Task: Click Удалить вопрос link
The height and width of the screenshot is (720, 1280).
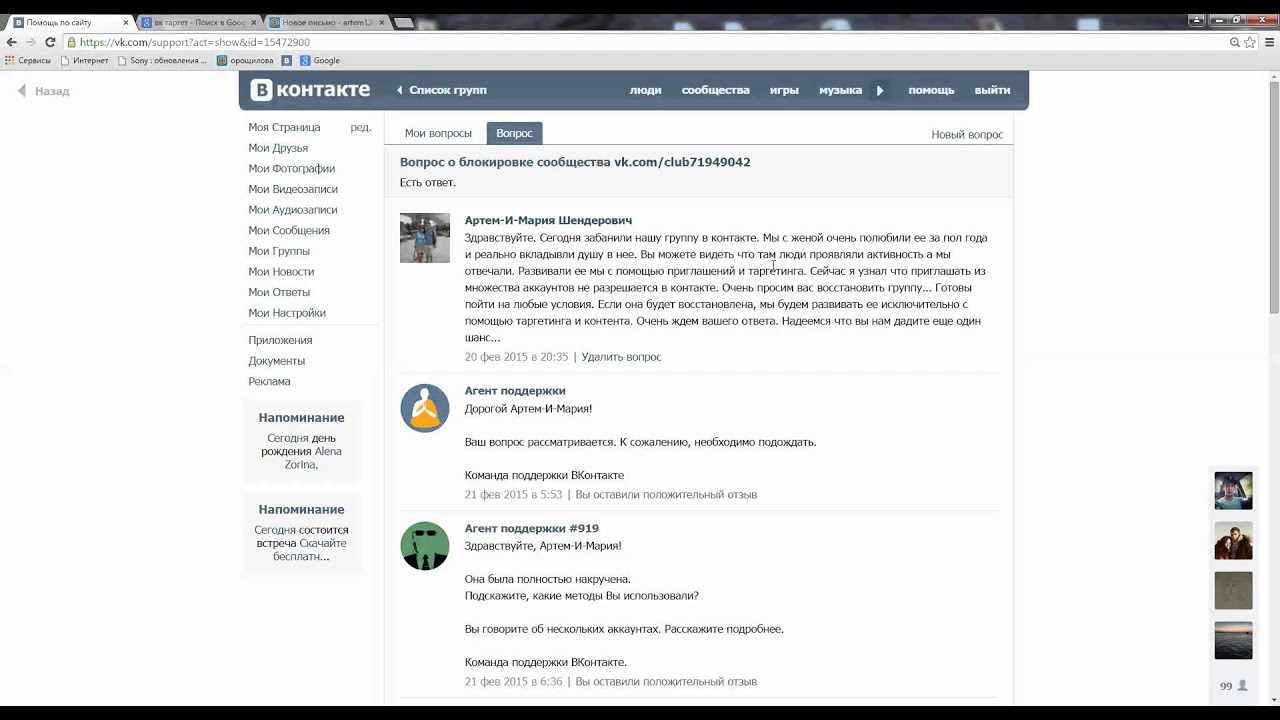Action: point(621,357)
